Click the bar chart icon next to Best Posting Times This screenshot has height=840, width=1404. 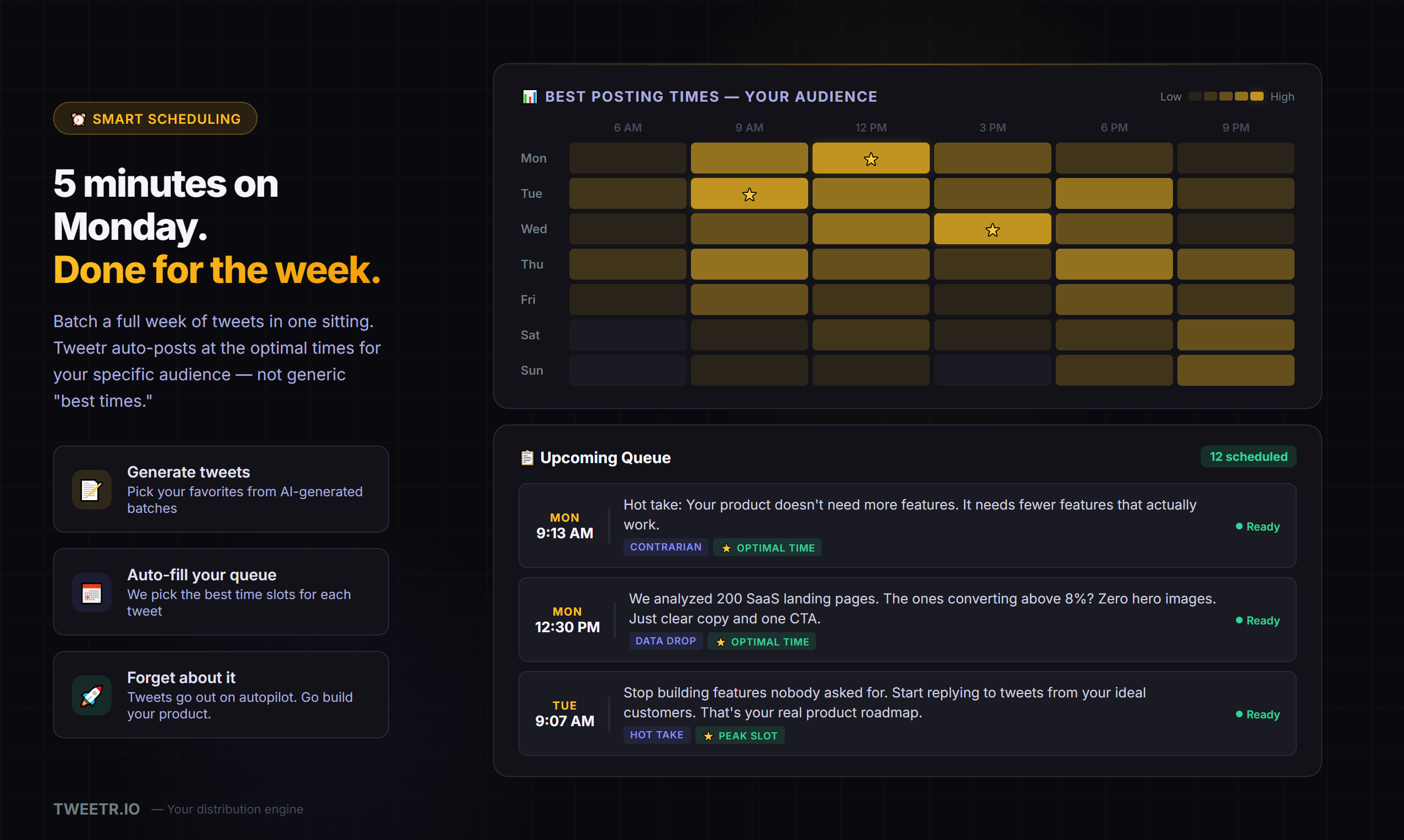point(530,97)
